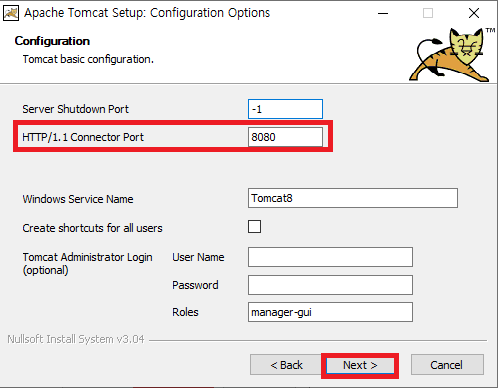Minimize the setup window
This screenshot has width=498, height=388.
383,13
